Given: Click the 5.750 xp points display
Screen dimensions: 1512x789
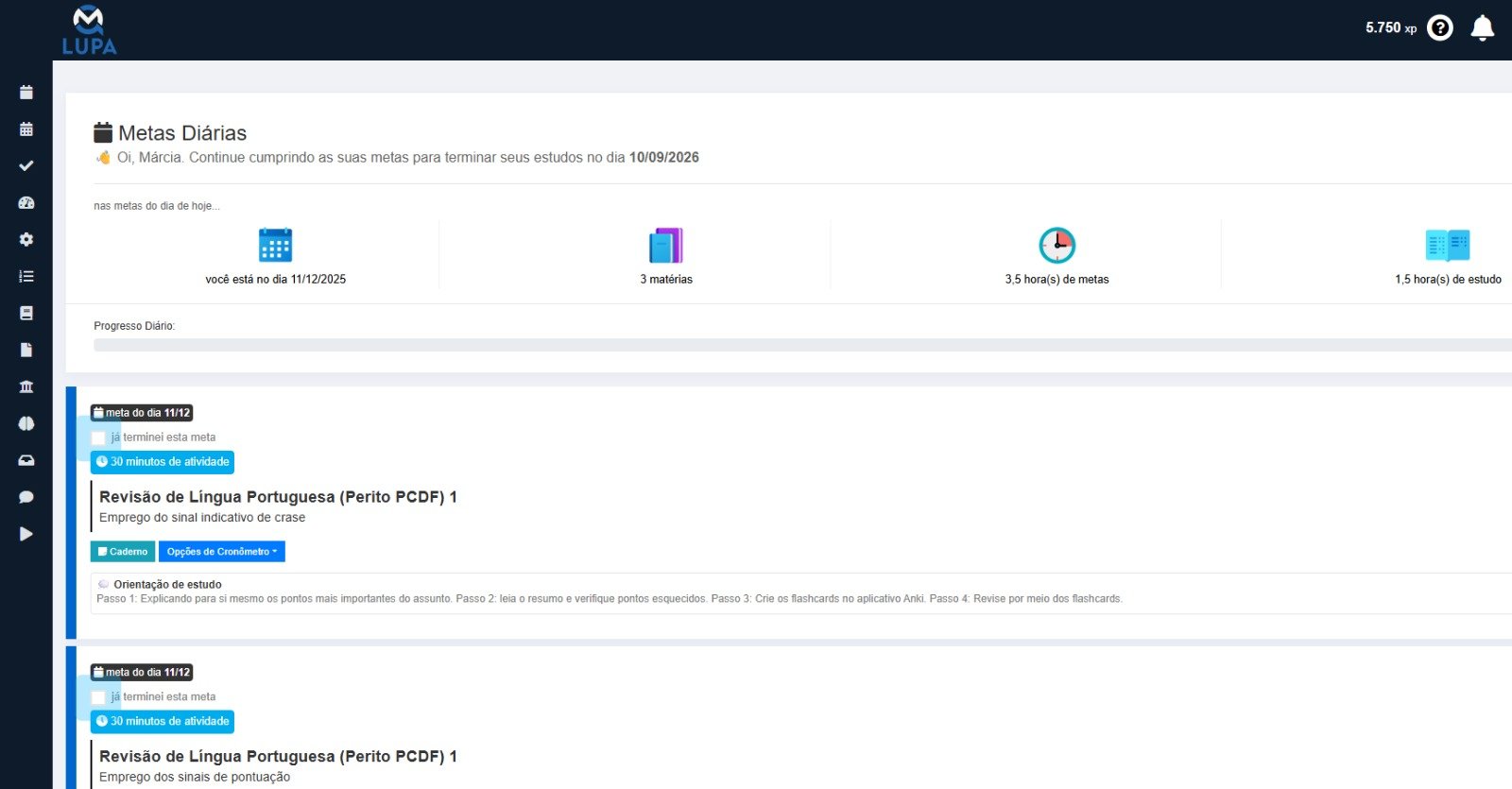Looking at the screenshot, I should [1390, 28].
